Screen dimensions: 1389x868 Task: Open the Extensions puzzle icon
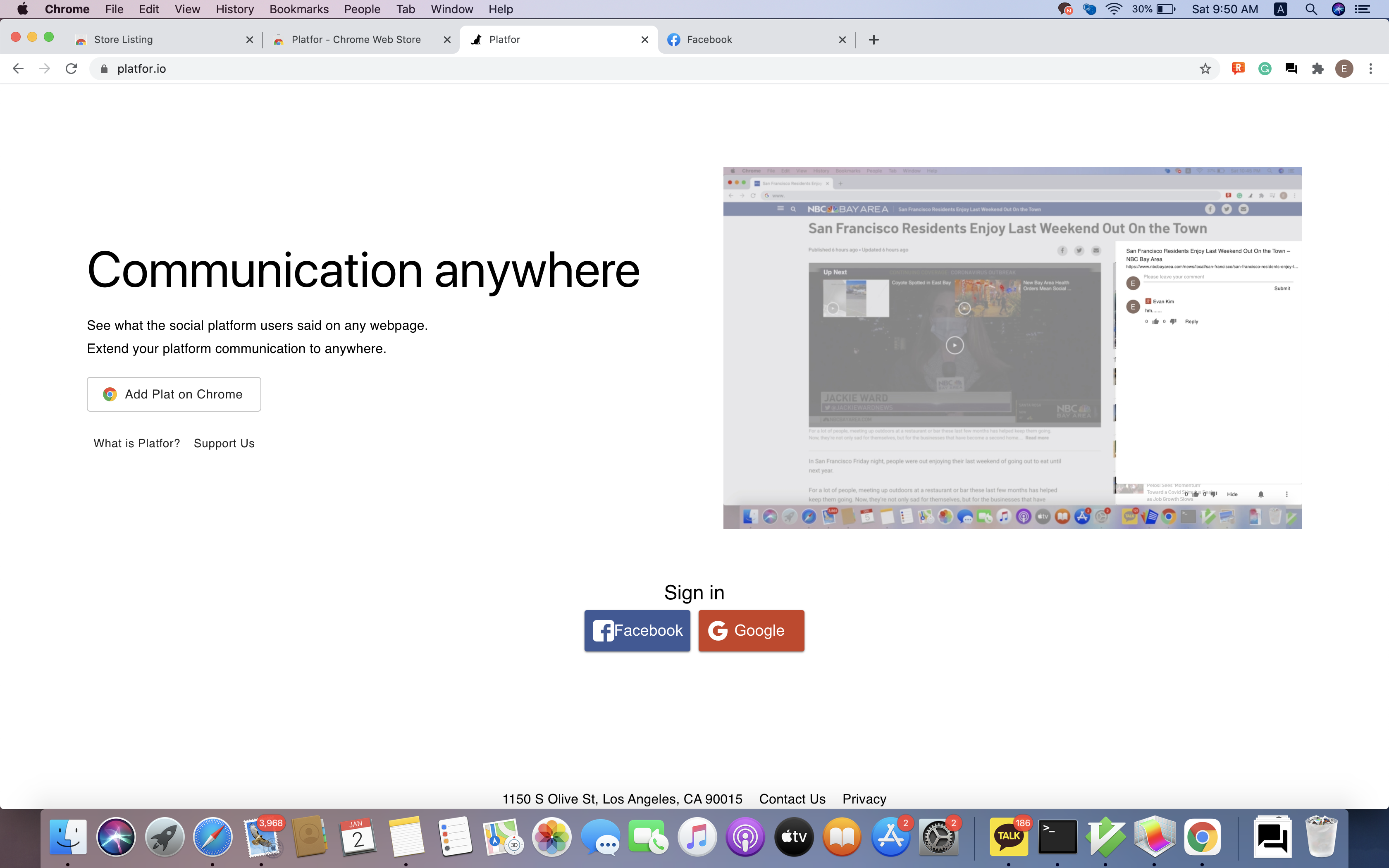[x=1318, y=69]
